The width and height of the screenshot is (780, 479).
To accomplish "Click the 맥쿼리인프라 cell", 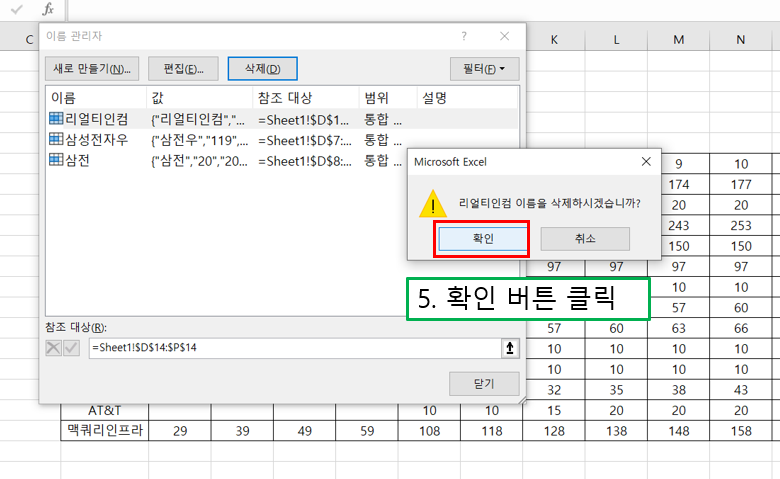I will [x=104, y=431].
